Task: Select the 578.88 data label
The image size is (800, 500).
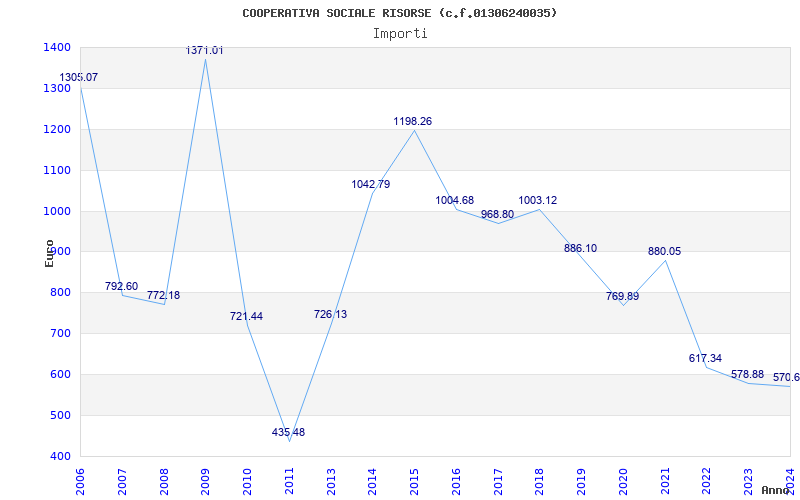Action: 747,374
